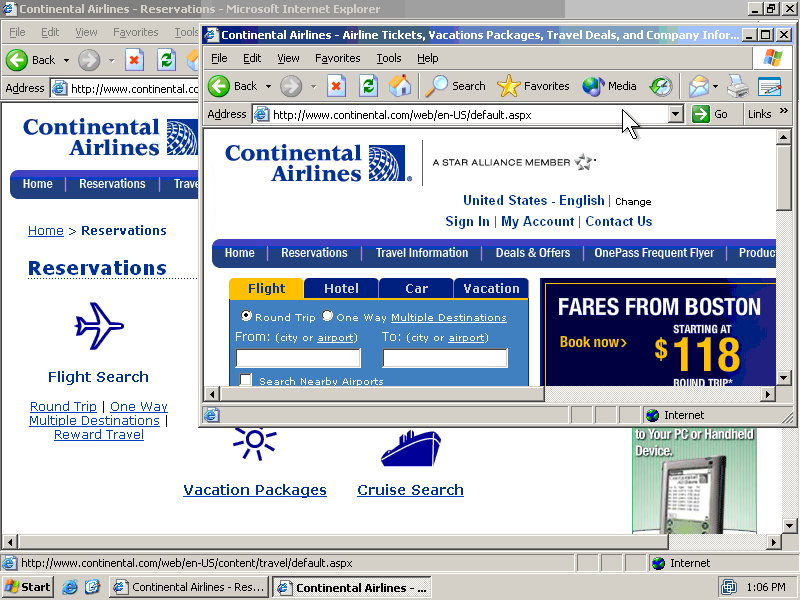Click Back arrow in rear Reservations window

pyautogui.click(x=17, y=60)
